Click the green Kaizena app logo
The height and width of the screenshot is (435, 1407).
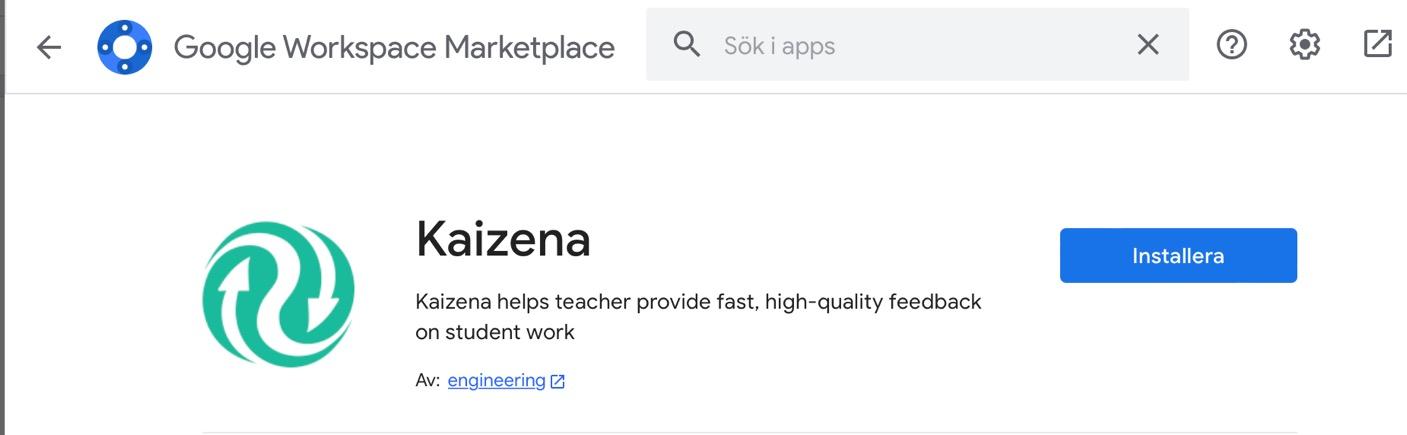pos(278,294)
